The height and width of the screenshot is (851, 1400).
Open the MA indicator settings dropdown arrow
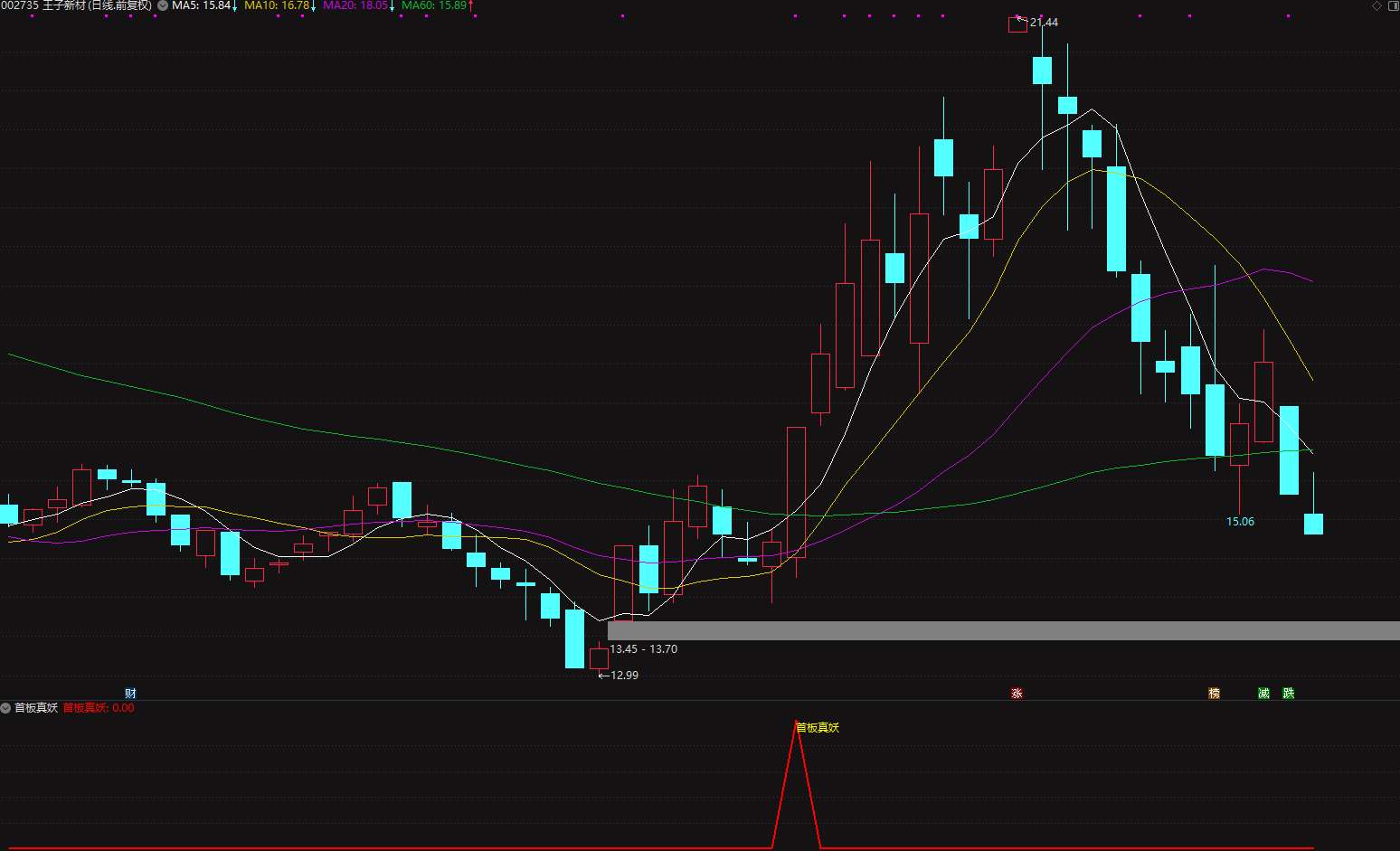(x=162, y=5)
